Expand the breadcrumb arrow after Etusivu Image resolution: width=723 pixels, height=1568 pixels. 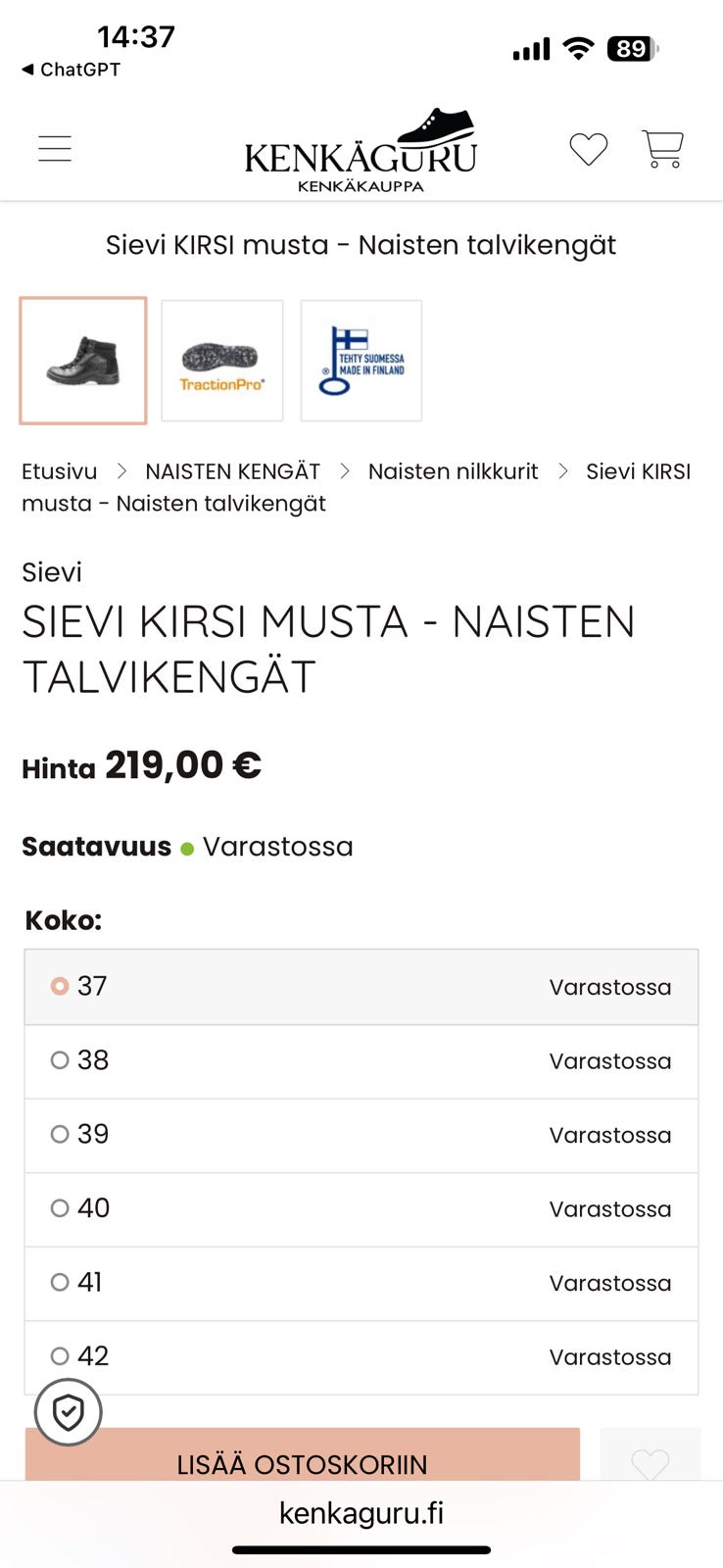(123, 470)
